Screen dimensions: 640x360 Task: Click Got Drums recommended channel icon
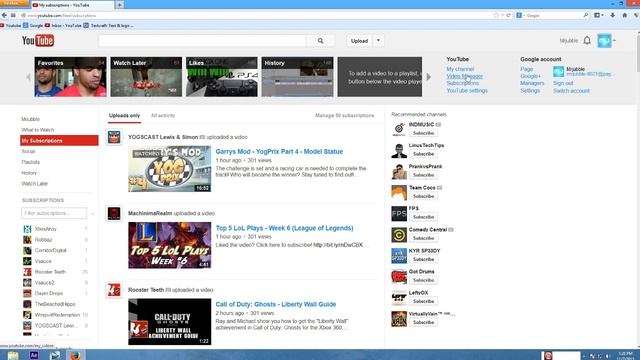(399, 276)
